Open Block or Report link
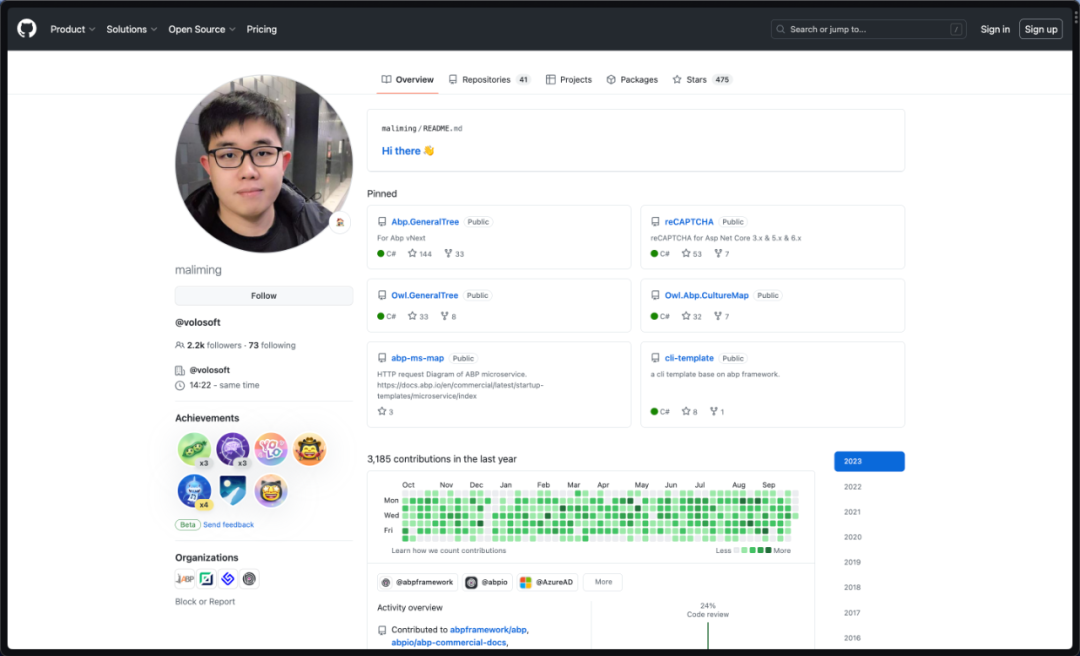1080x656 pixels. point(205,602)
